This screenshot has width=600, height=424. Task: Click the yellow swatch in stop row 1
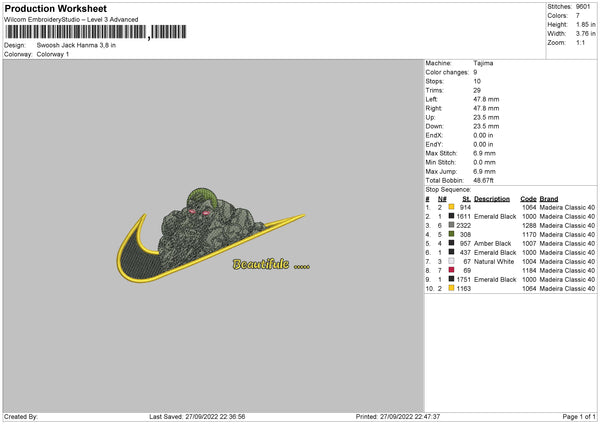pyautogui.click(x=452, y=207)
